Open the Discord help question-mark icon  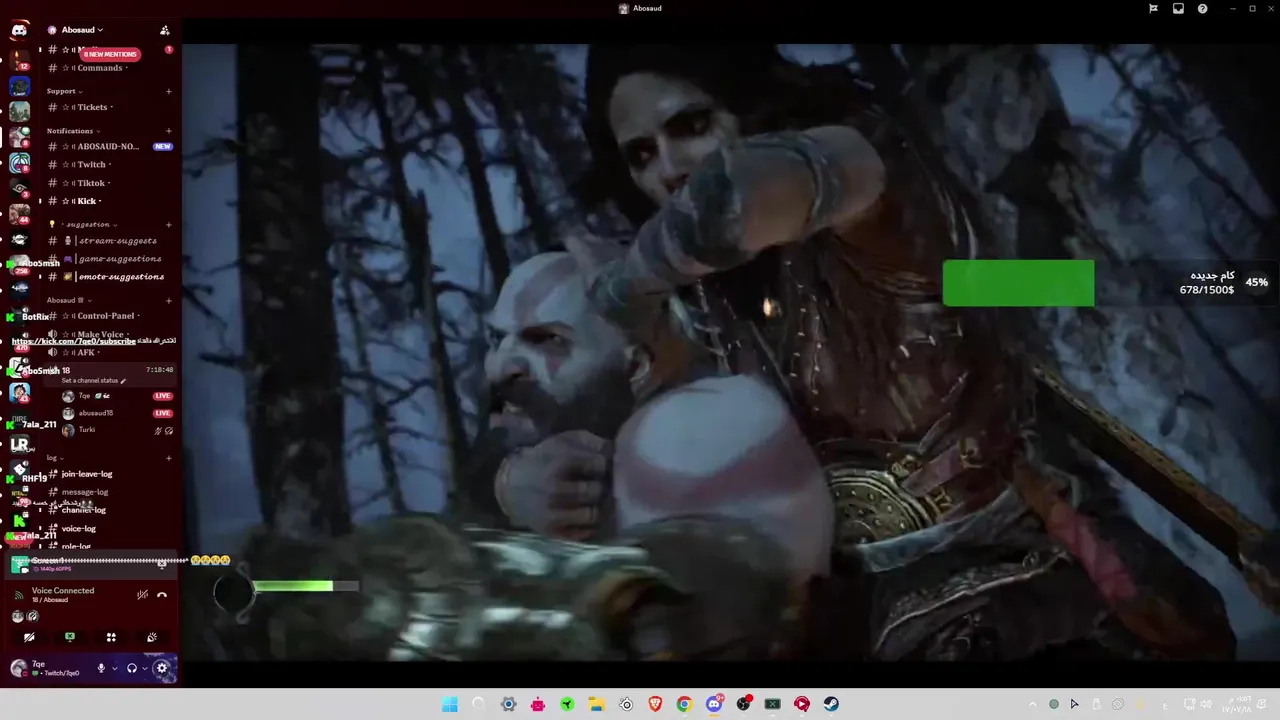1202,8
